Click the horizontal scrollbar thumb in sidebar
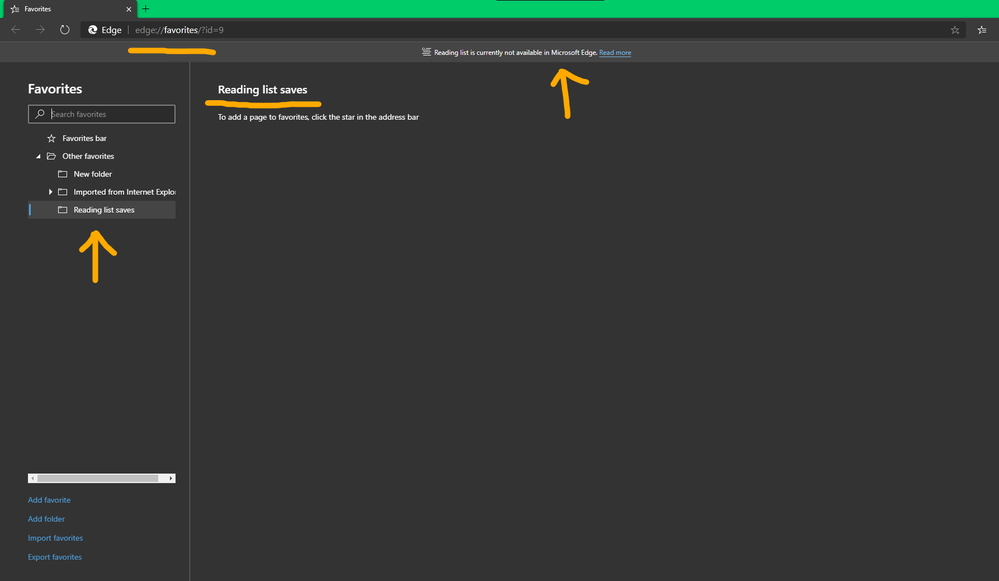The width and height of the screenshot is (999, 581). click(97, 478)
